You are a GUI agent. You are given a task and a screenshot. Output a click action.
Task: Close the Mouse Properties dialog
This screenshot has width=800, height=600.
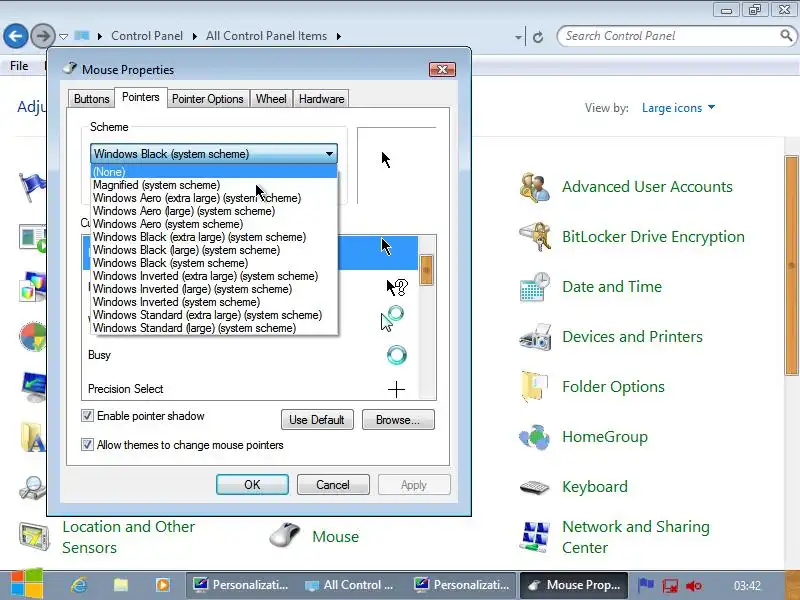[x=442, y=69]
